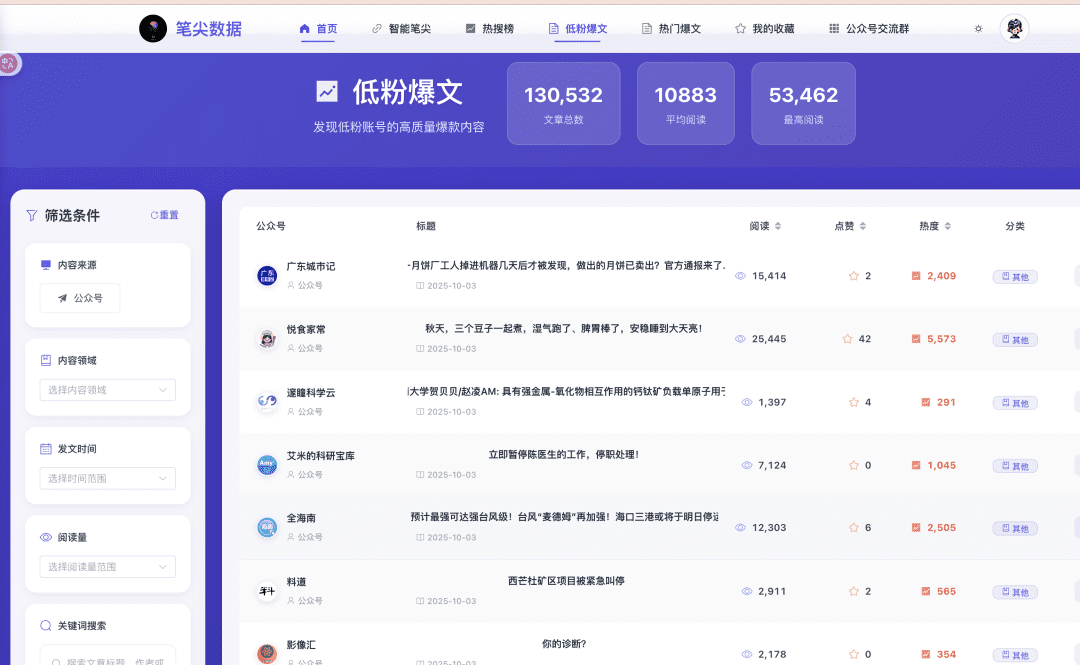Reset filters with the 重置 button
The image size is (1080, 665).
click(164, 215)
